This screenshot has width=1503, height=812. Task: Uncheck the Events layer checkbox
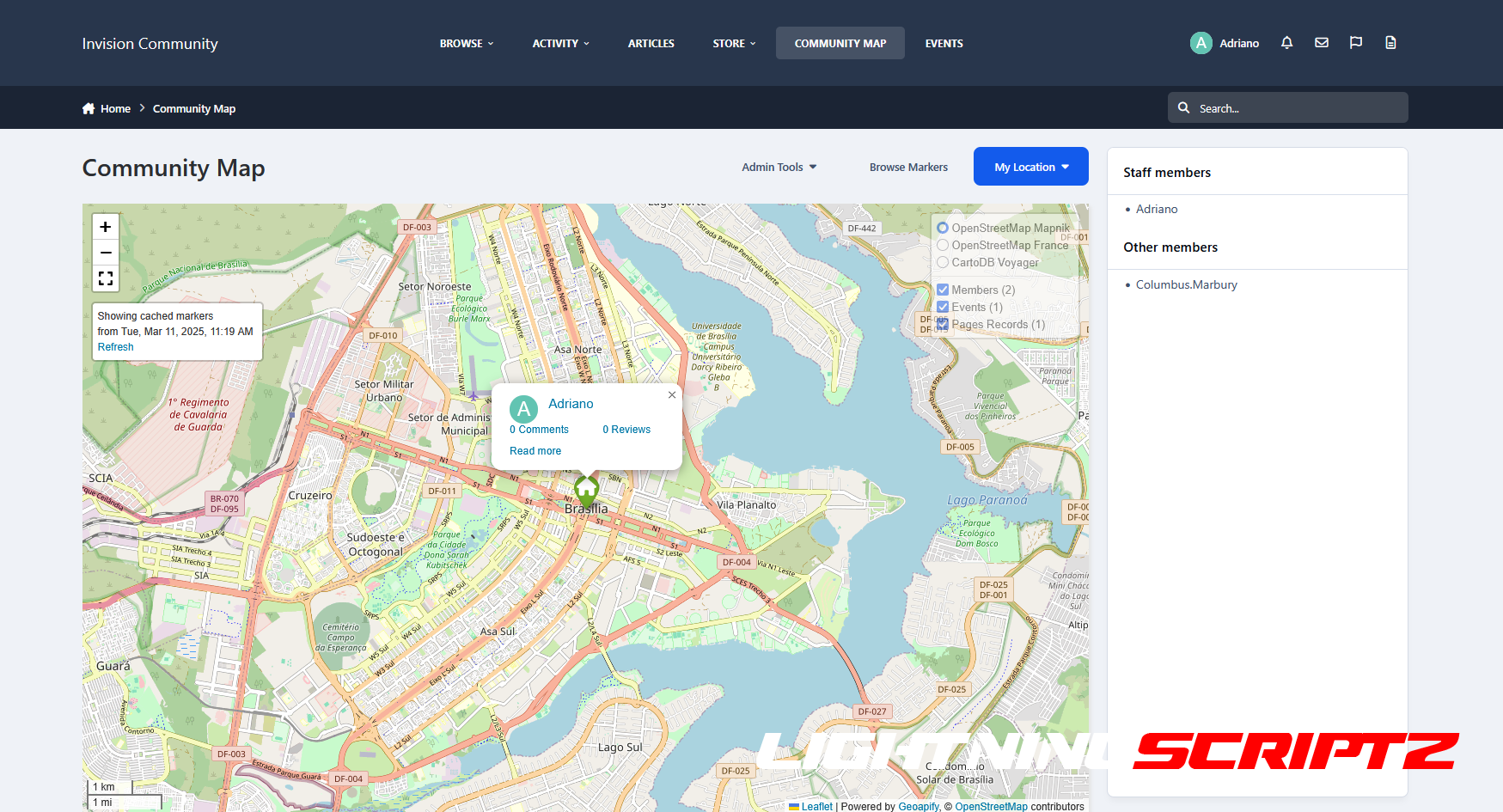(943, 307)
